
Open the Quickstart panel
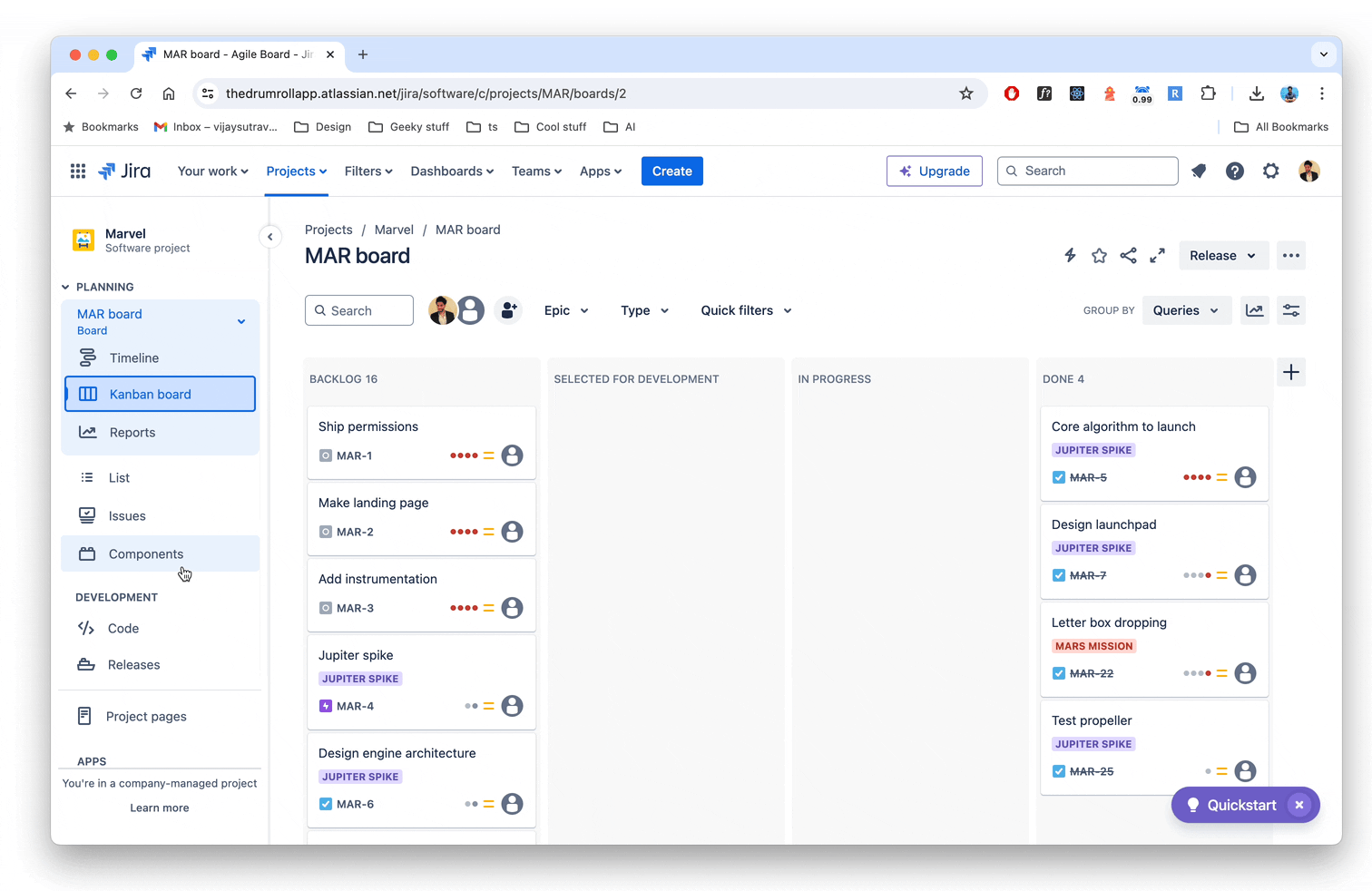(x=1230, y=805)
